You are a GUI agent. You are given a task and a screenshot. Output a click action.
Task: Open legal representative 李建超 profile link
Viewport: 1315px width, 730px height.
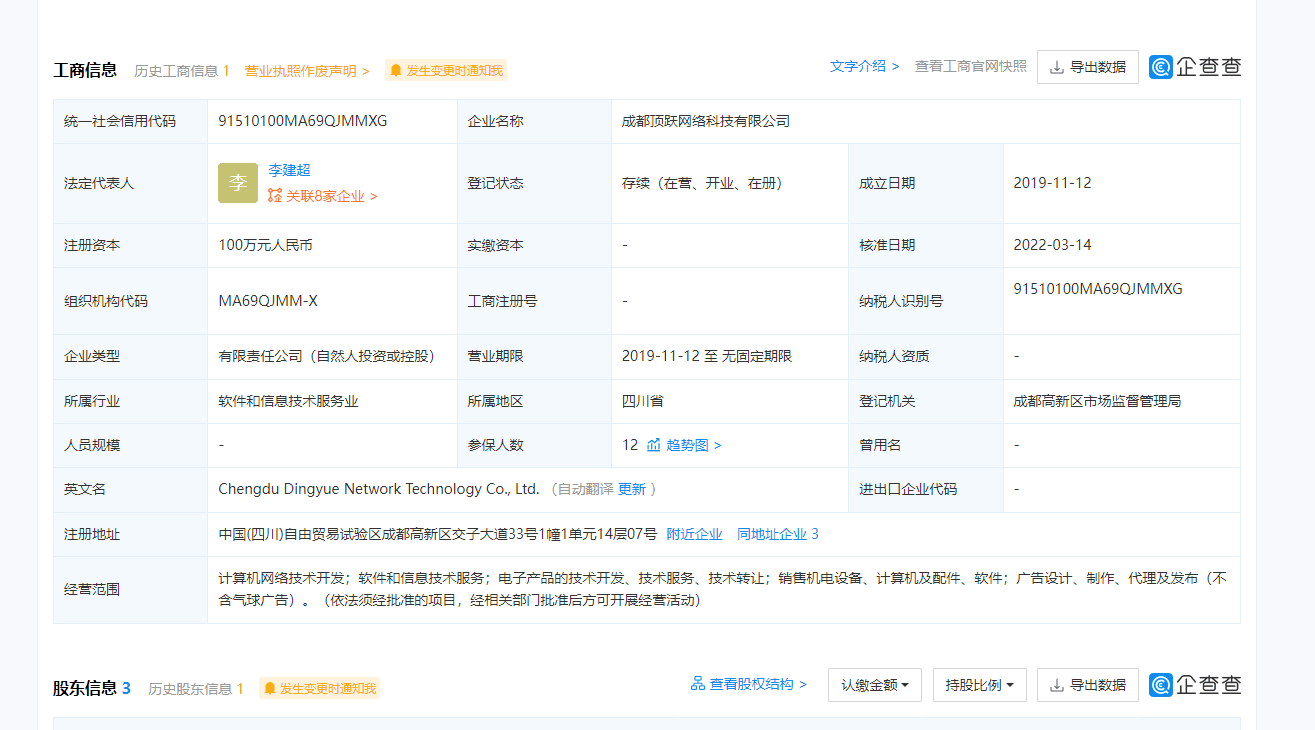(x=289, y=170)
